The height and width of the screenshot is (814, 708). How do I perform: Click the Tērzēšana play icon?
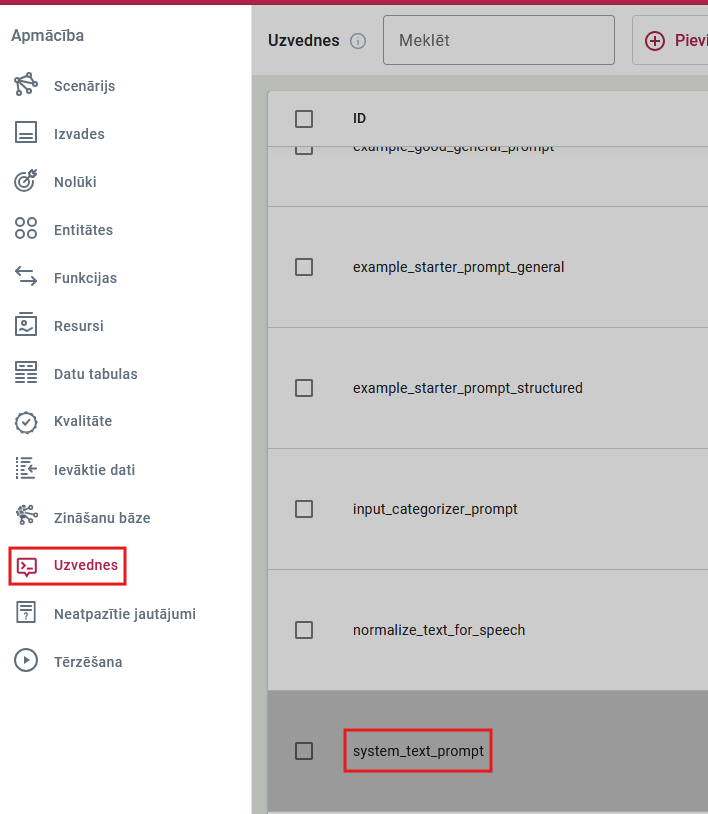(x=26, y=662)
